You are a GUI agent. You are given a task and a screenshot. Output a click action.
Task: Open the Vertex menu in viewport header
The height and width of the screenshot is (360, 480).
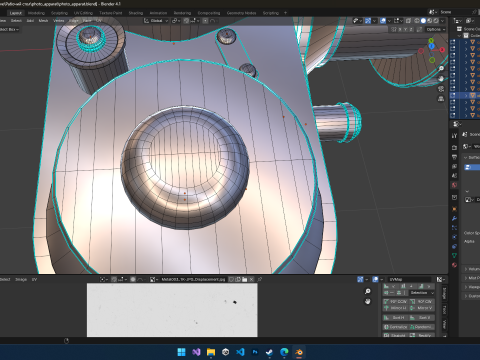click(x=59, y=21)
